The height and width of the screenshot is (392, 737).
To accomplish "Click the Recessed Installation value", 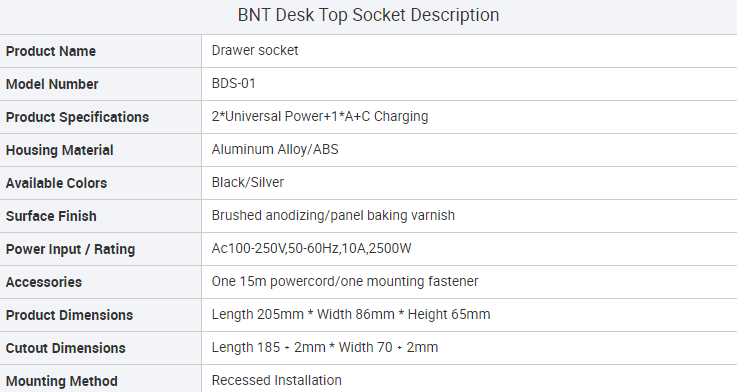I will pyautogui.click(x=276, y=380).
